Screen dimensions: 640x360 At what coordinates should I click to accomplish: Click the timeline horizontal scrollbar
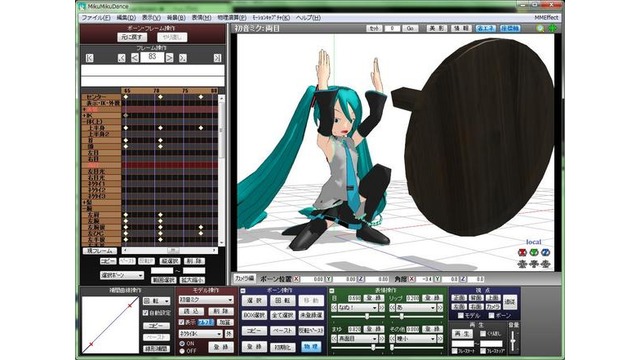point(169,250)
